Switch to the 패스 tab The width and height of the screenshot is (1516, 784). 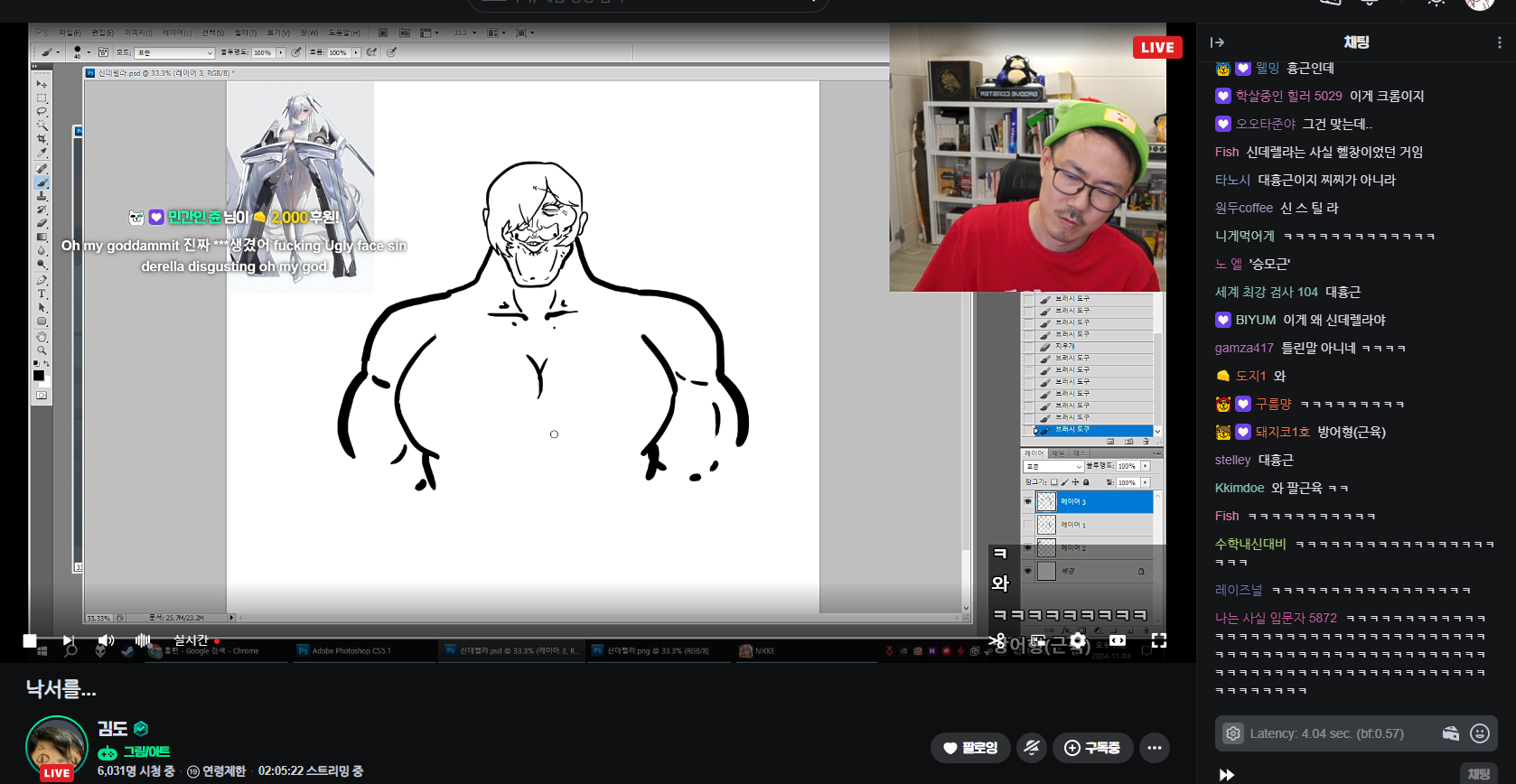coord(1080,453)
